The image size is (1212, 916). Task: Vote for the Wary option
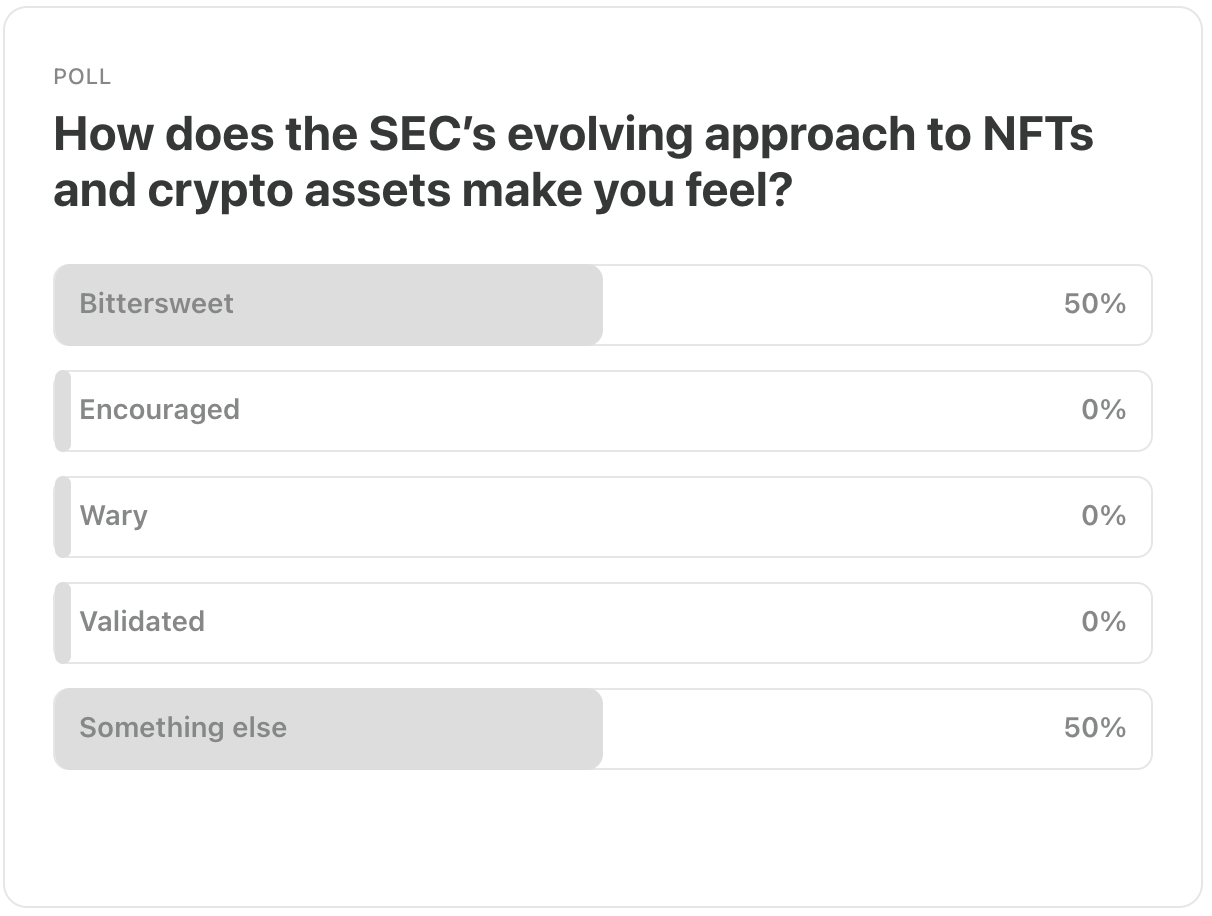click(602, 517)
